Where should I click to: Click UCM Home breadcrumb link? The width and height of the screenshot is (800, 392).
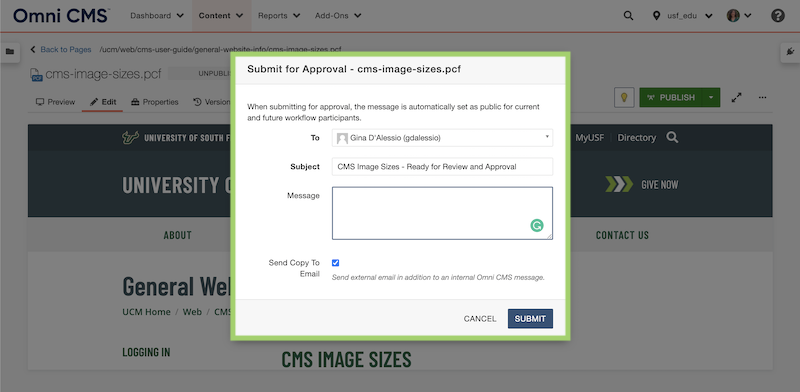pos(146,312)
